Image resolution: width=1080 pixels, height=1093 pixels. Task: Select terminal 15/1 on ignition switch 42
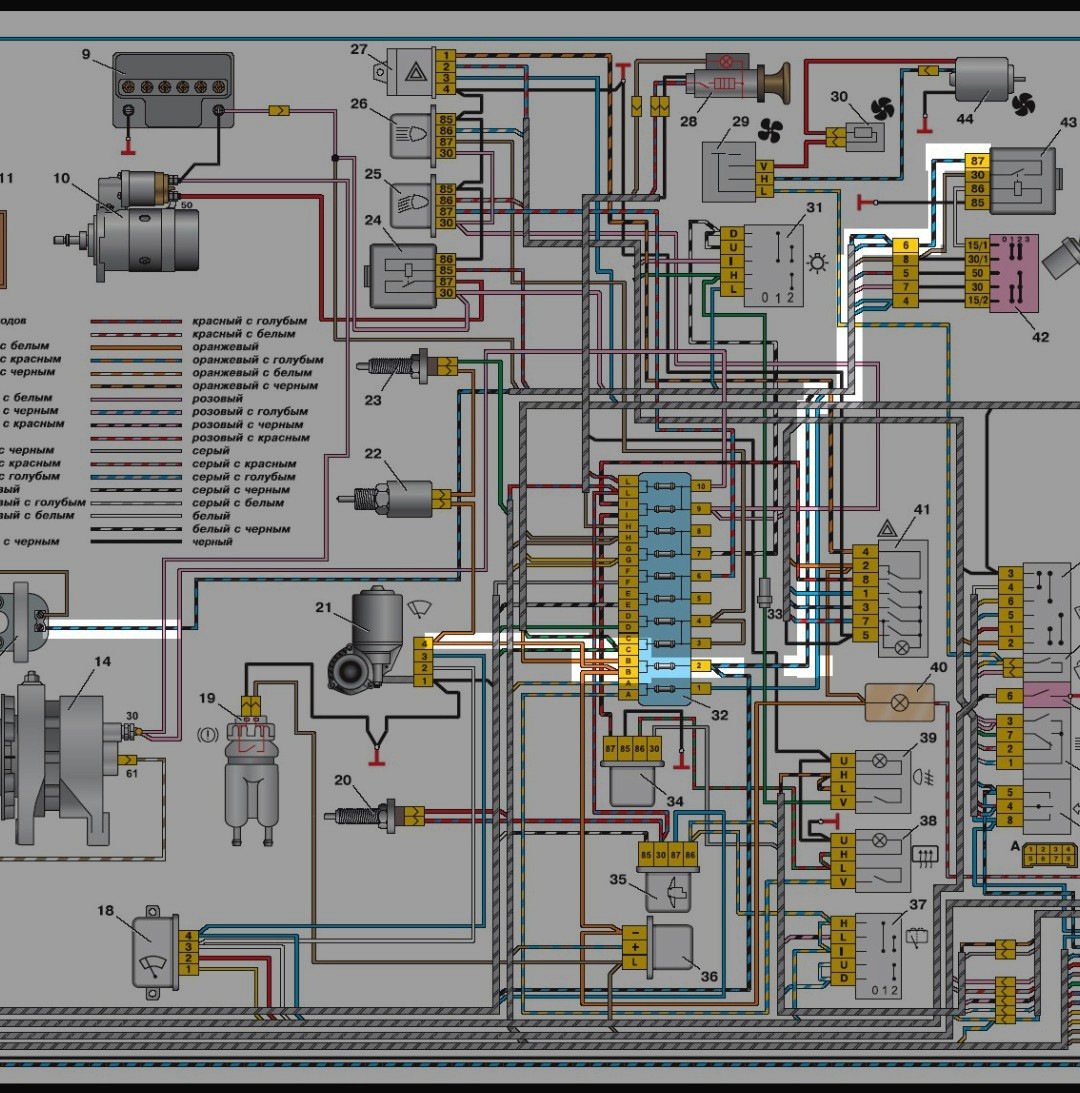tap(978, 245)
